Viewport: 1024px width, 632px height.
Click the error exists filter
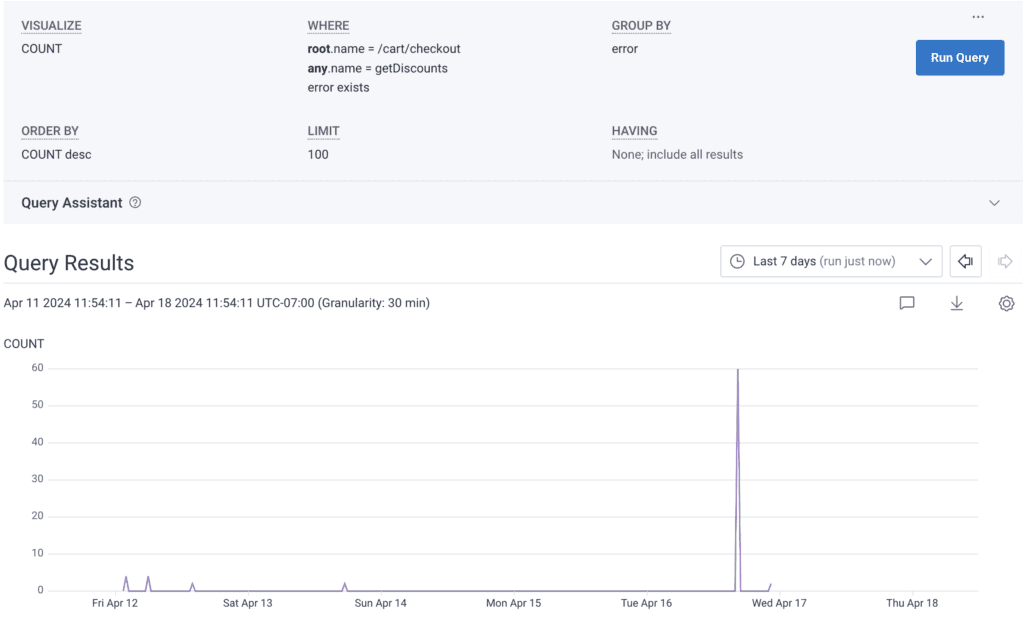338,88
